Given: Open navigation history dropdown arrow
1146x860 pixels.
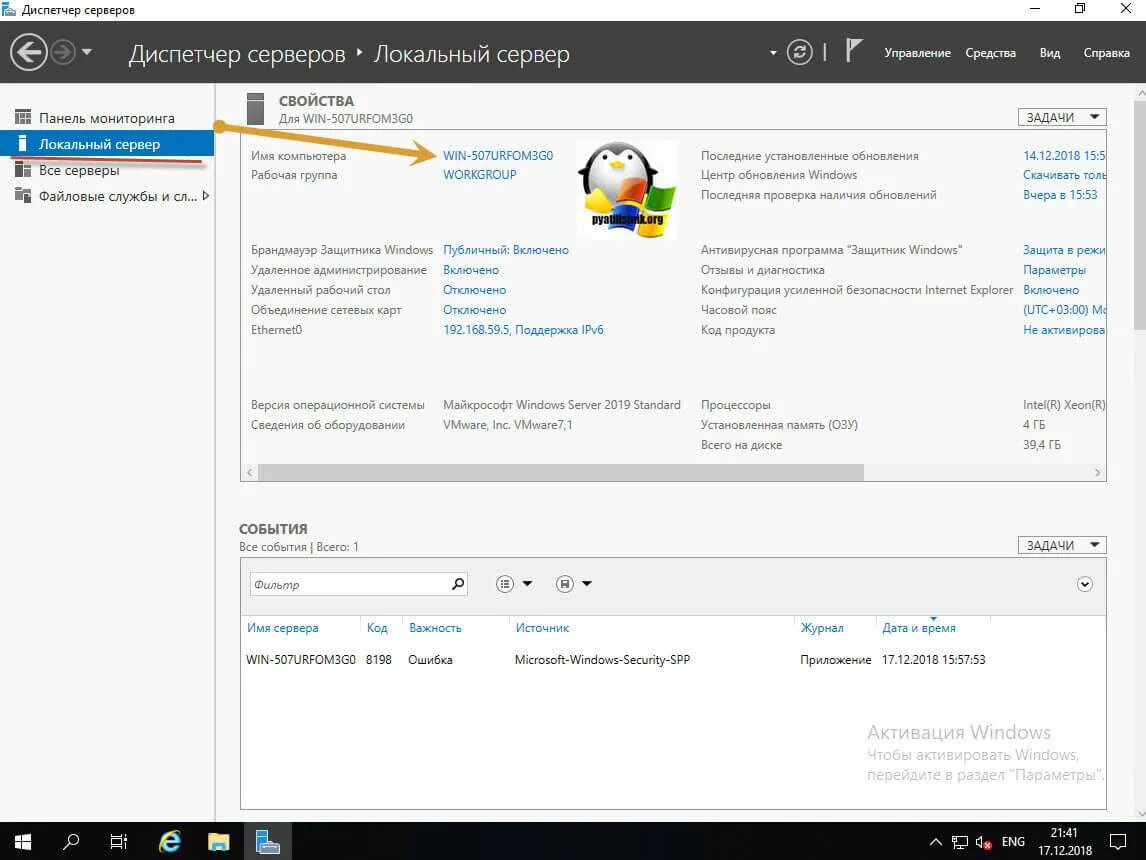Looking at the screenshot, I should point(87,52).
